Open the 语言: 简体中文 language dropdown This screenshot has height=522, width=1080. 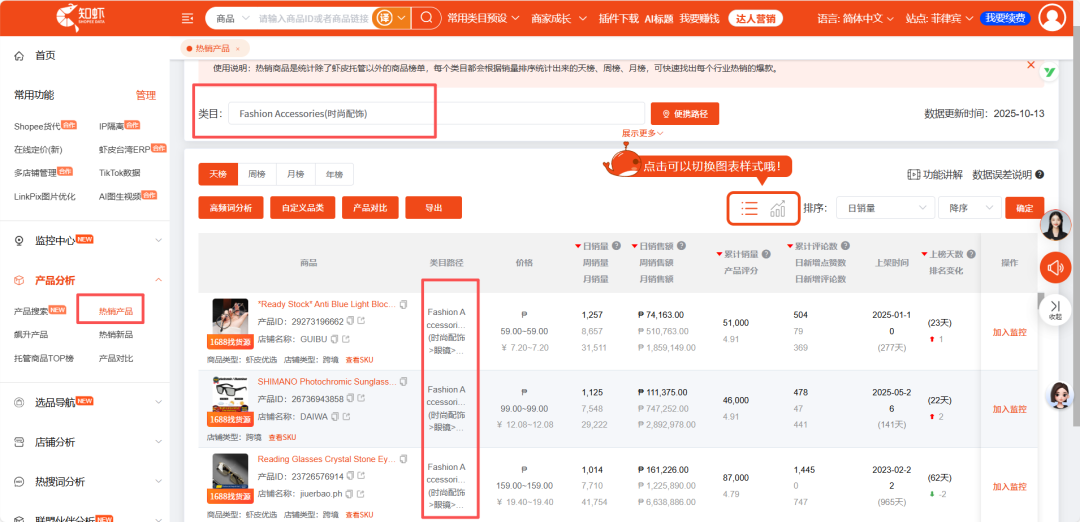coord(855,18)
